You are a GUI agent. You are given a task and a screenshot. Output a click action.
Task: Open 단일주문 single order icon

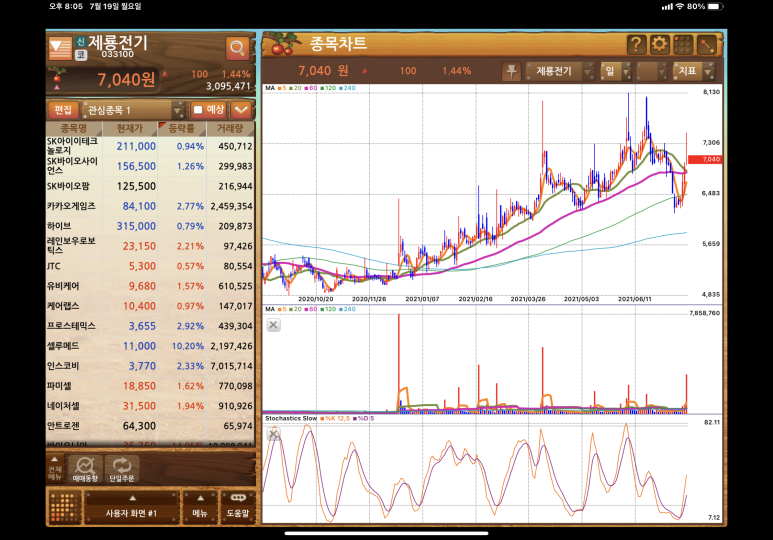[x=122, y=469]
